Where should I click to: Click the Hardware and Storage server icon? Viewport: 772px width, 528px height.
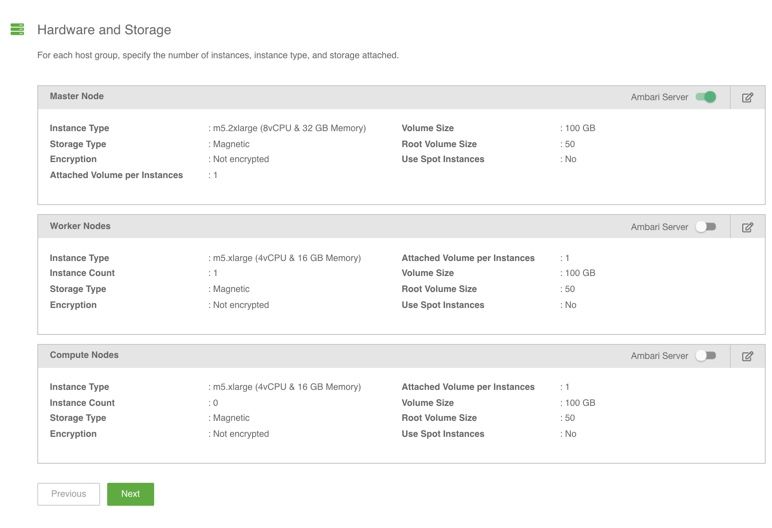pyautogui.click(x=17, y=30)
